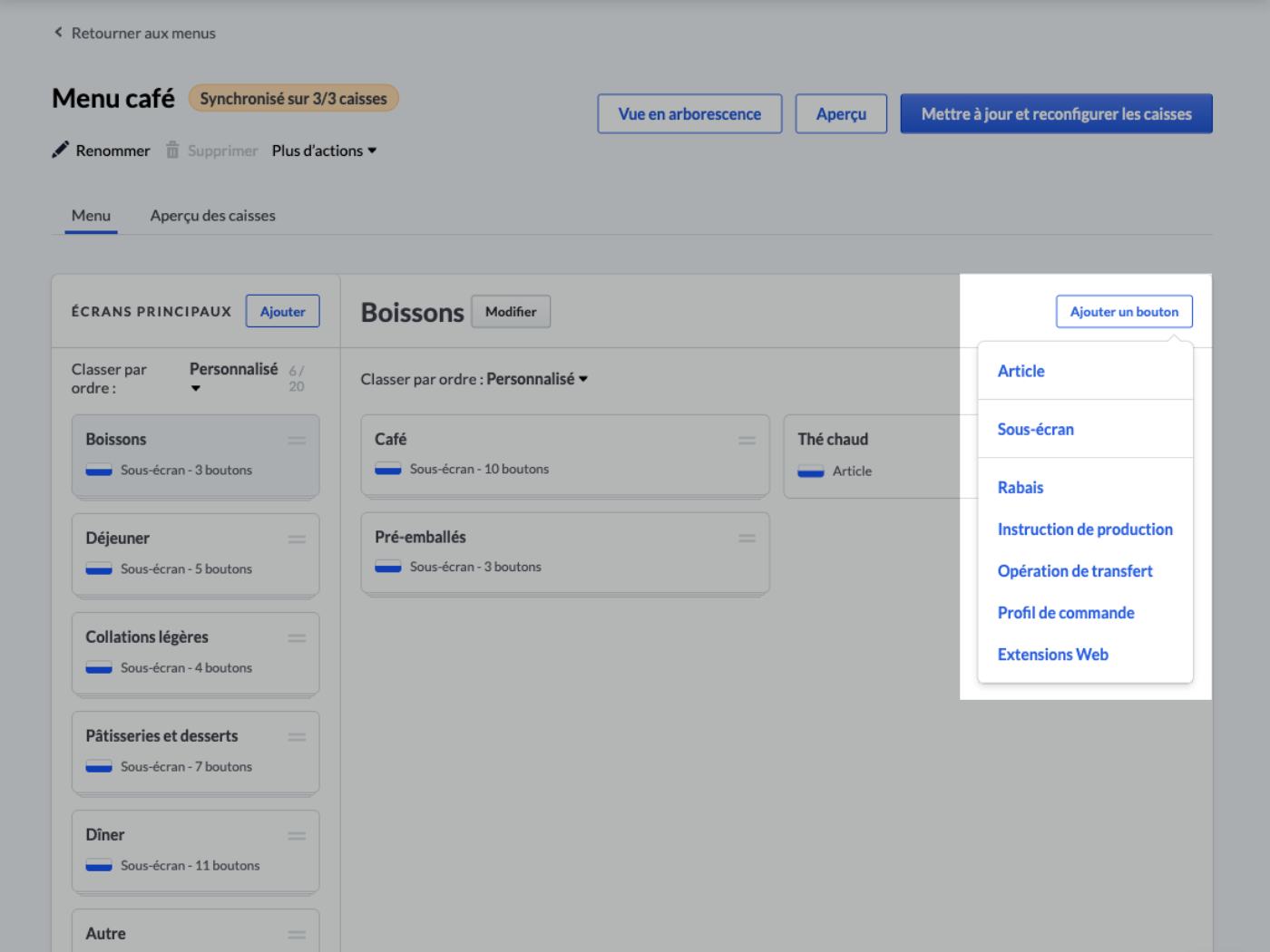Select Instruction de production option
The height and width of the screenshot is (952, 1270).
point(1085,529)
